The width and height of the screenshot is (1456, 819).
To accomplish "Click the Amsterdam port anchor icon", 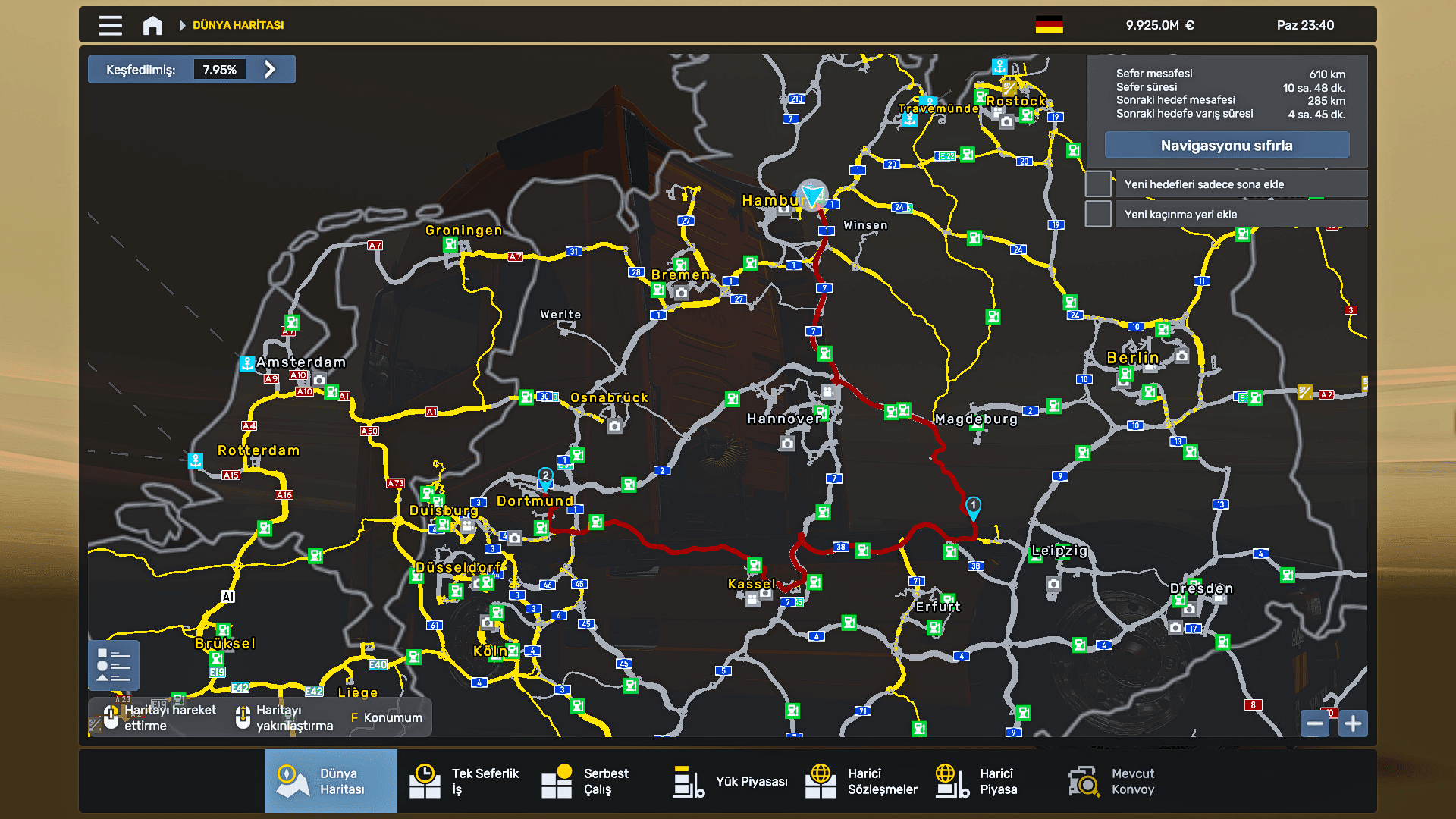I will (x=246, y=364).
